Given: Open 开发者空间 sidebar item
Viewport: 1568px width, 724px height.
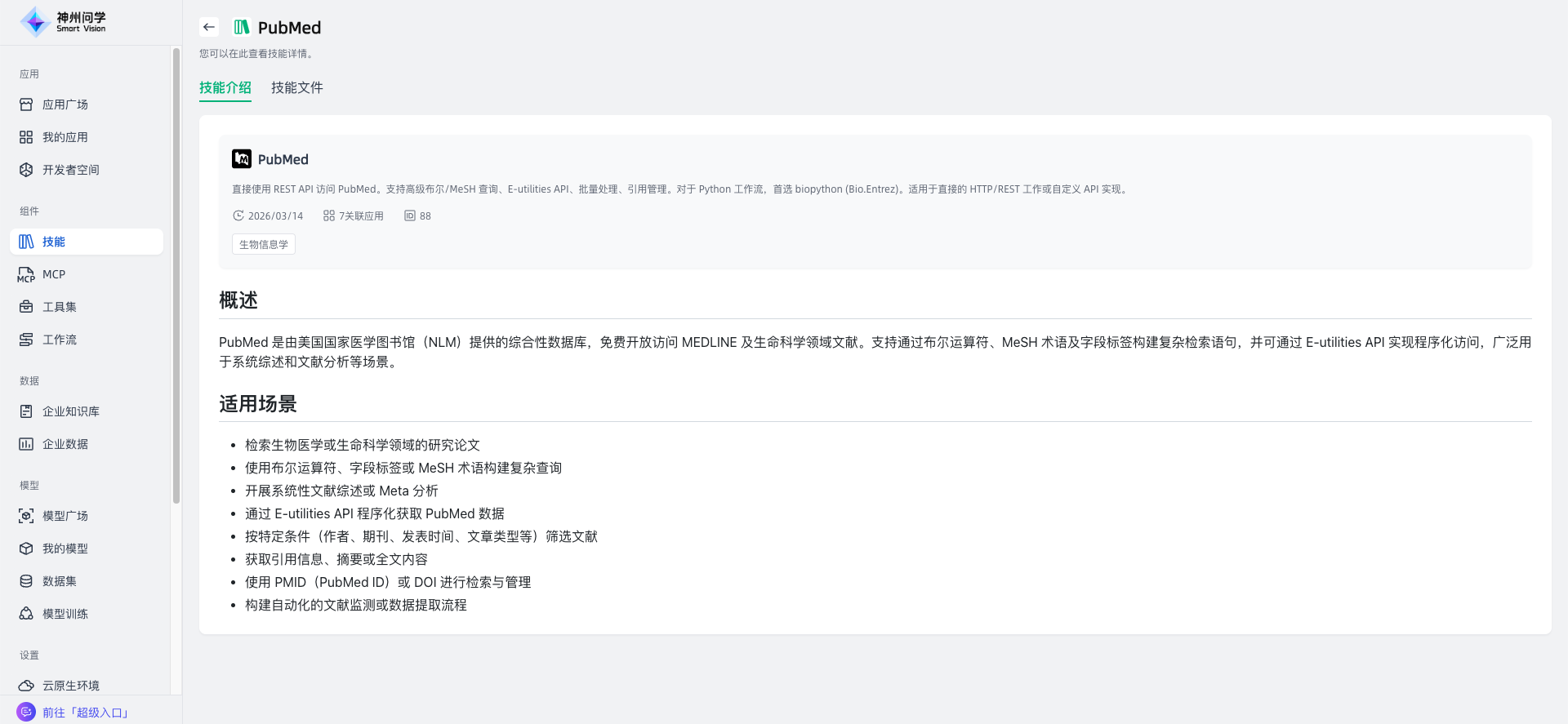Looking at the screenshot, I should [70, 170].
